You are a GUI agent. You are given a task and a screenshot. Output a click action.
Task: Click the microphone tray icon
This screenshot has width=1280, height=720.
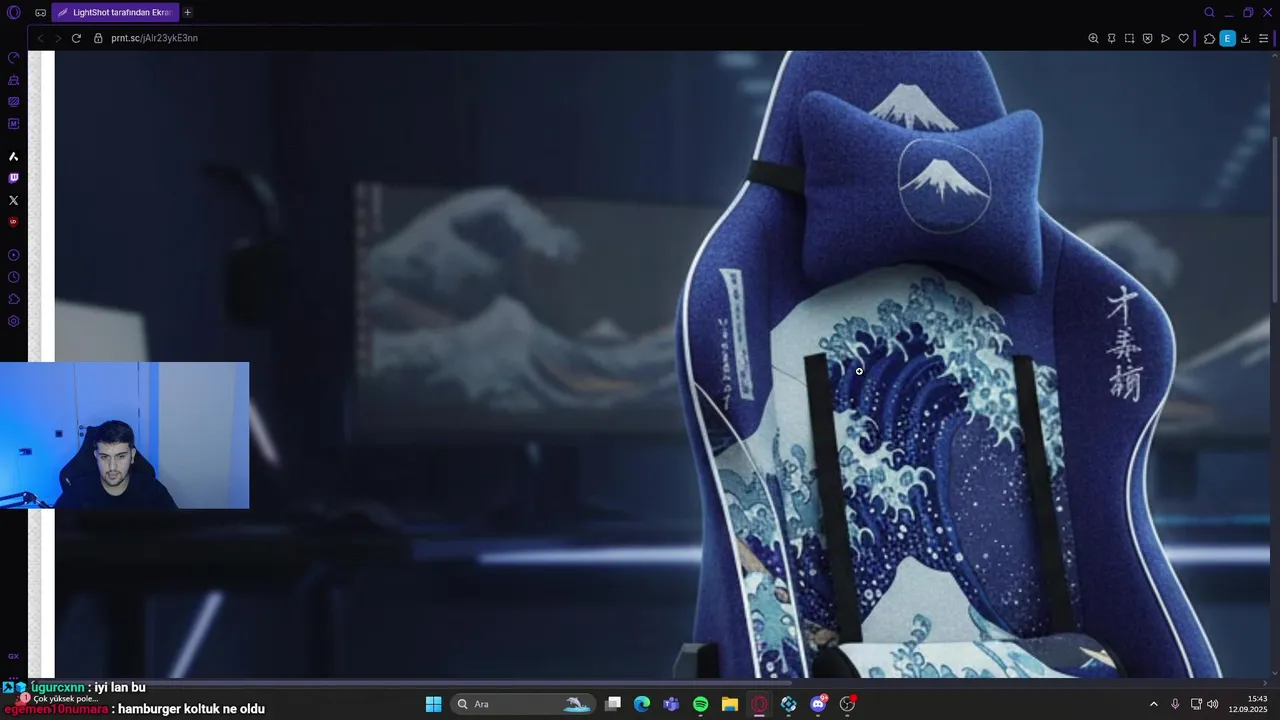[1175, 704]
